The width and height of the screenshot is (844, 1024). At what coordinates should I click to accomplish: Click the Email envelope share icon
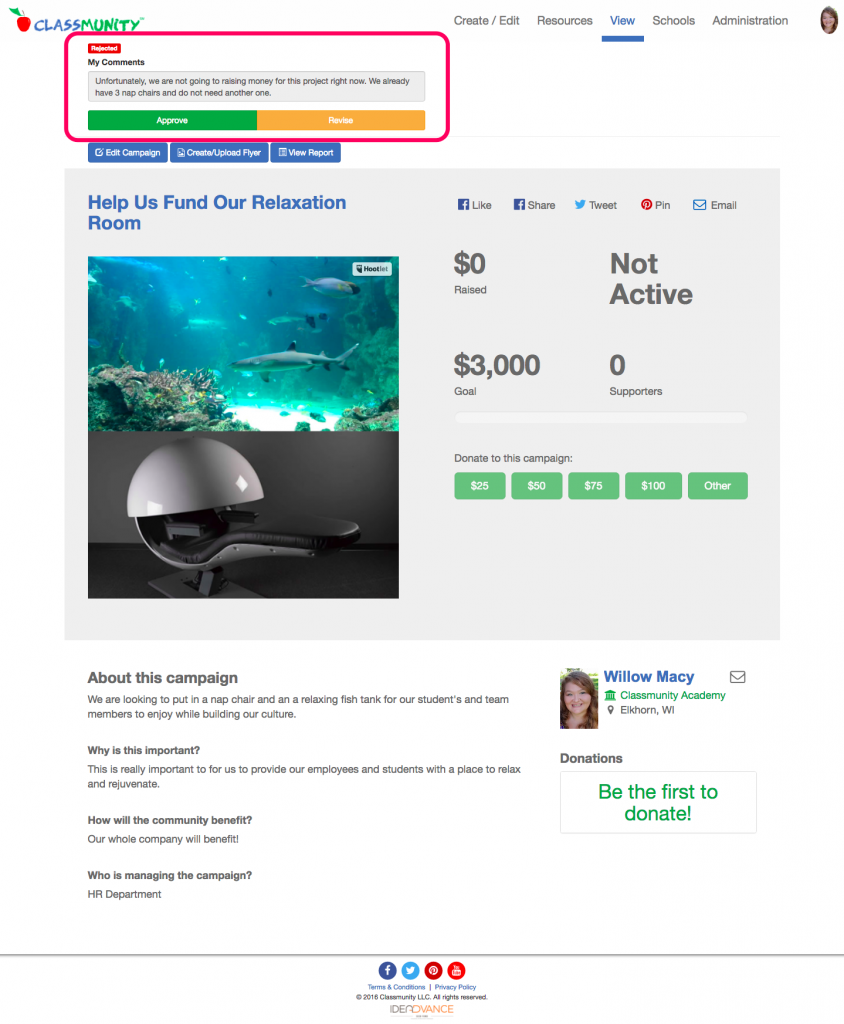(x=700, y=205)
